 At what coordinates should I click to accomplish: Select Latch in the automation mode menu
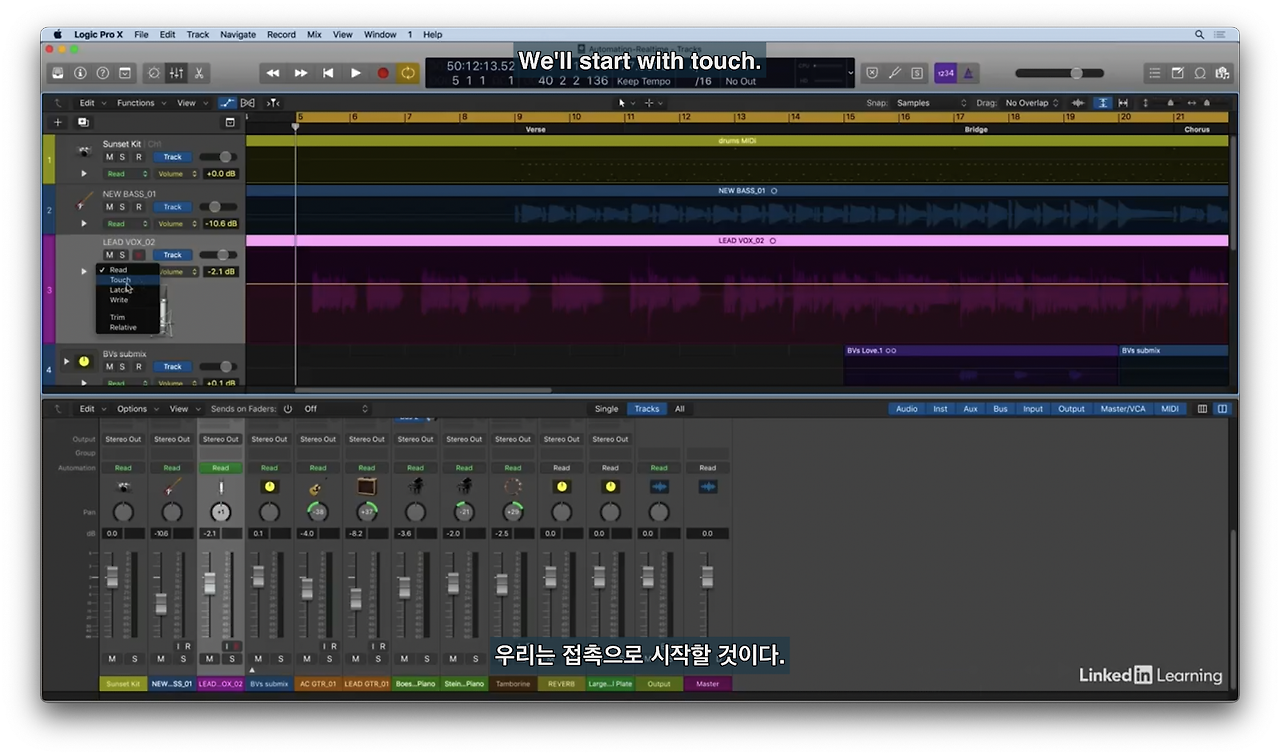[x=127, y=290]
